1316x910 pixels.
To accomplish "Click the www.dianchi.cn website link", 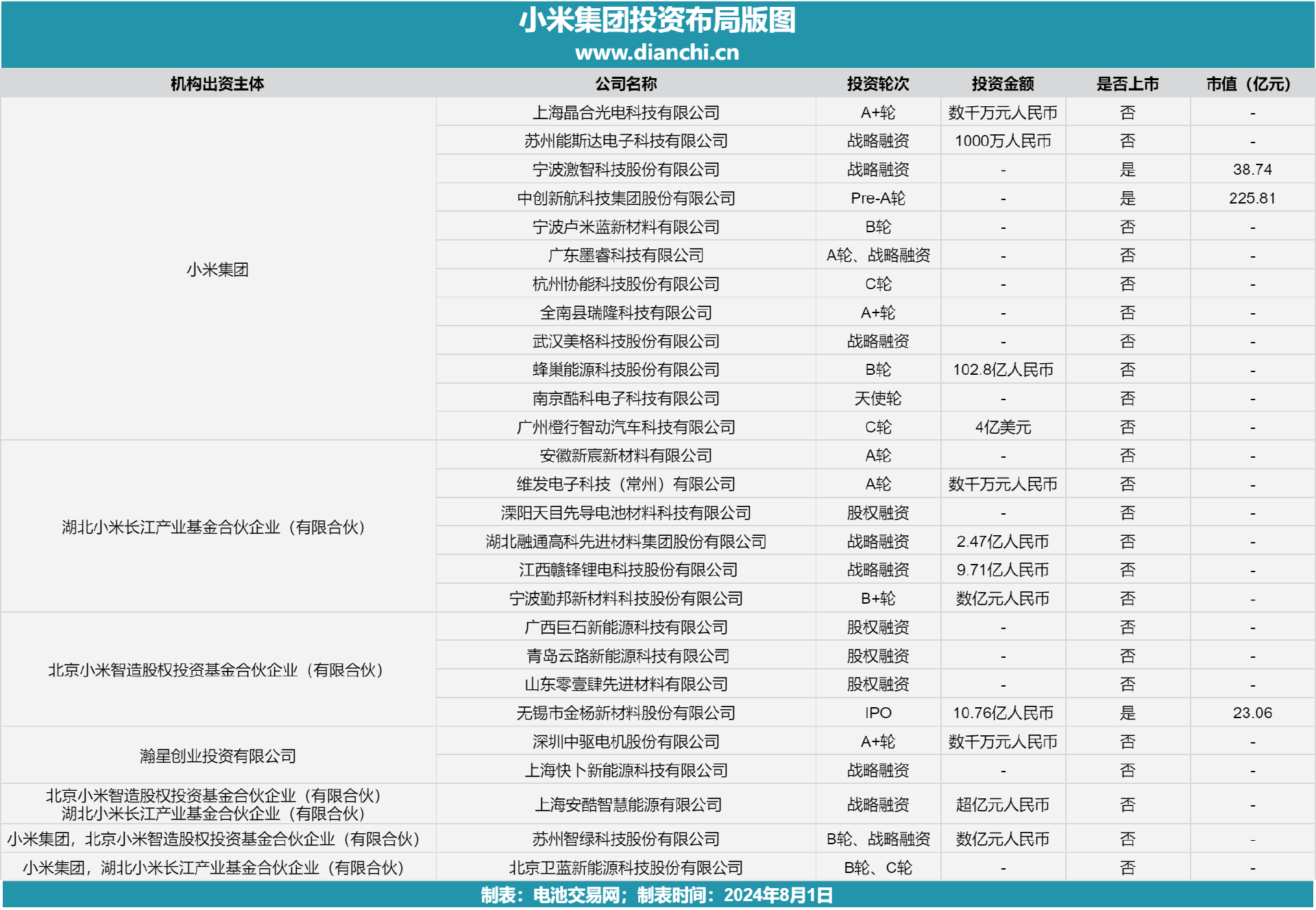I will click(657, 53).
